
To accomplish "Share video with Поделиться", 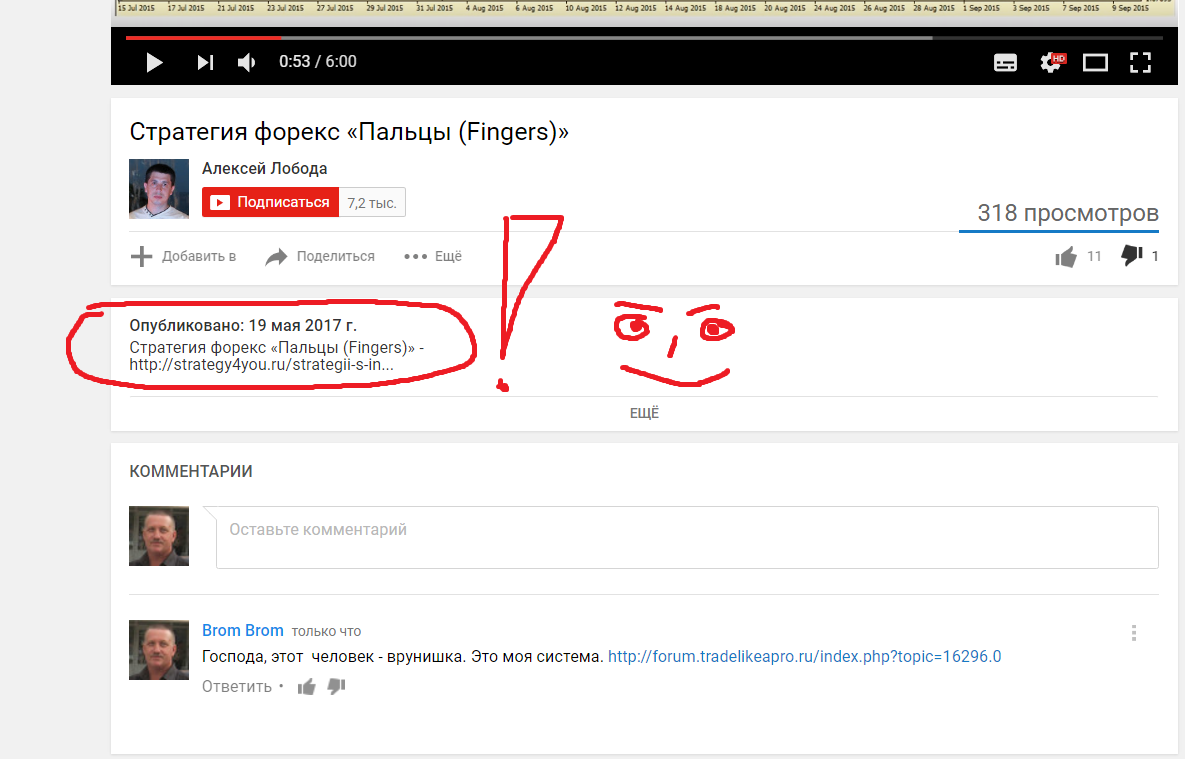I will [320, 256].
